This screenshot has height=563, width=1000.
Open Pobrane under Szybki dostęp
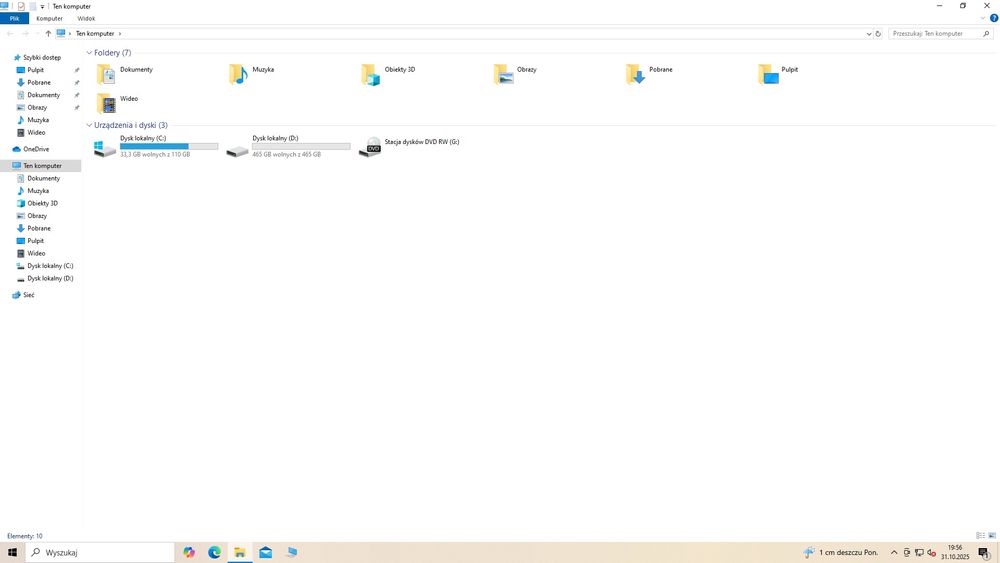click(38, 82)
